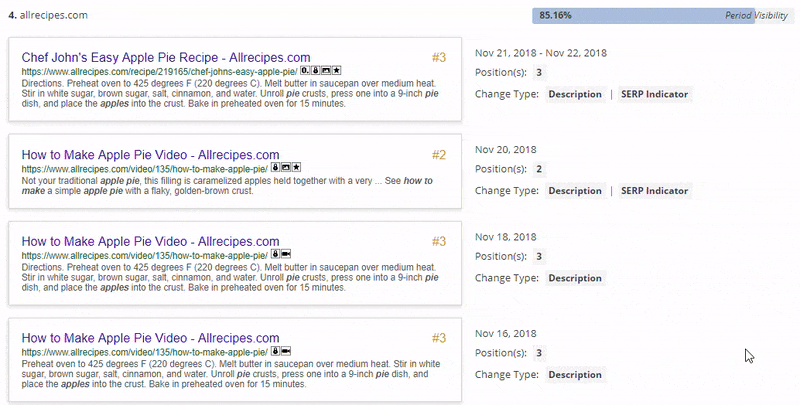Open Chef John's Easy Apple Pie Recipe link
Screen dimensions: 800x405
166,58
